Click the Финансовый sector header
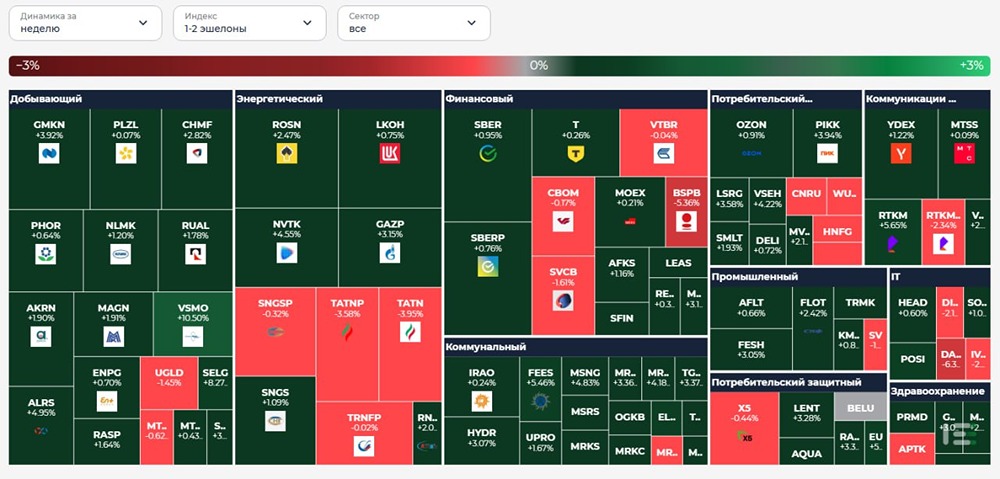This screenshot has height=479, width=1000. tap(576, 99)
